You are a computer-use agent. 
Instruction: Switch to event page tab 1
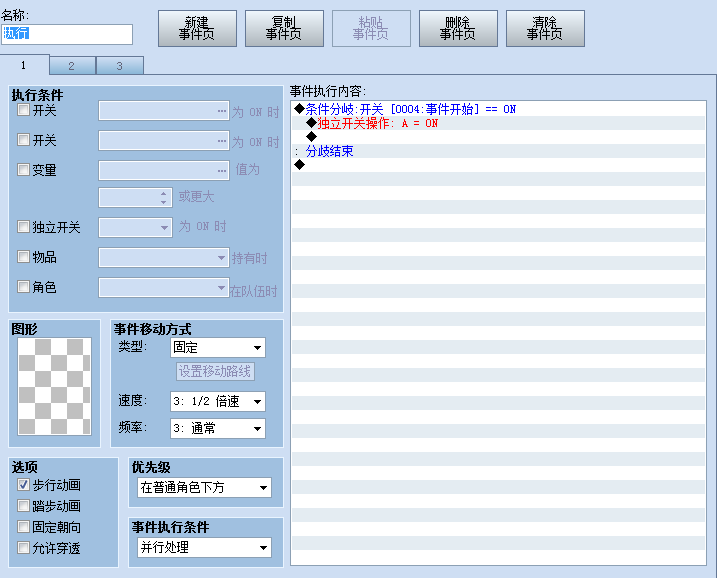point(24,65)
